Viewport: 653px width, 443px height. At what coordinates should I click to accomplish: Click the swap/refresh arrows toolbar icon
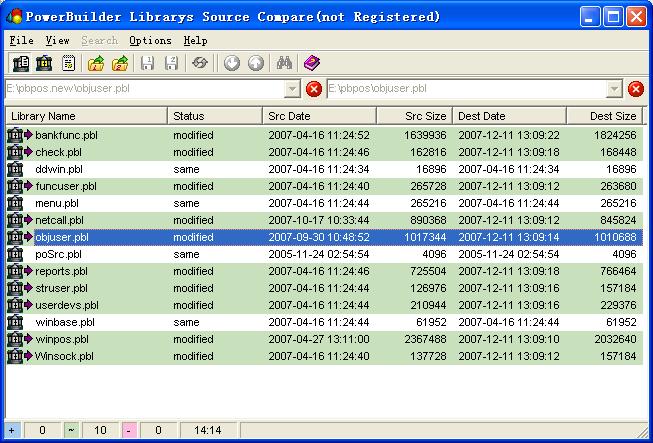point(200,63)
